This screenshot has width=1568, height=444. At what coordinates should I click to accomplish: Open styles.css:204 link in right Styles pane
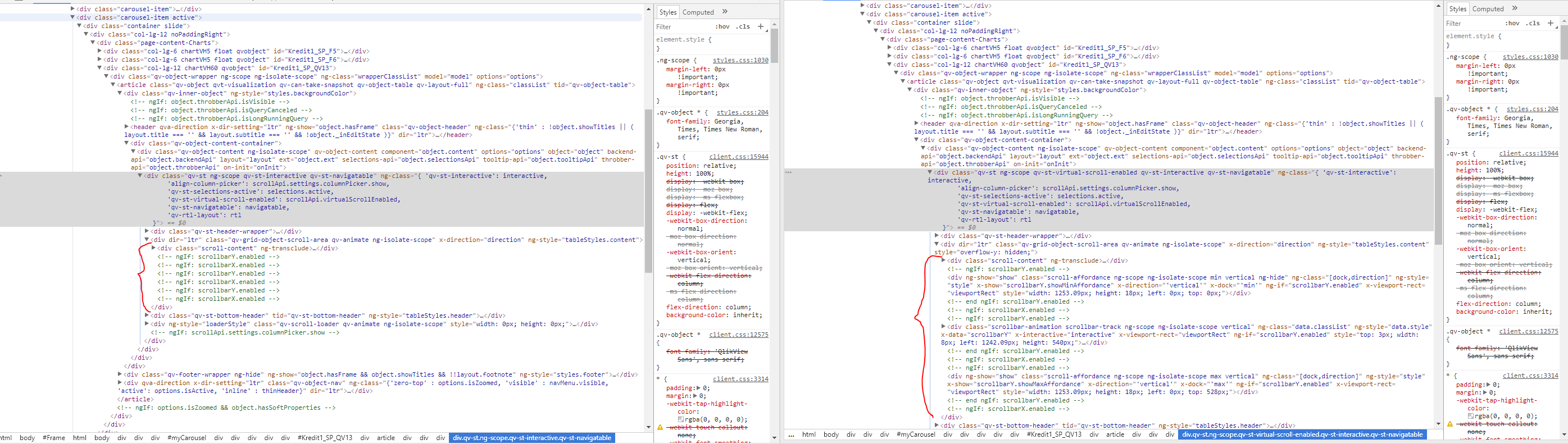1532,109
